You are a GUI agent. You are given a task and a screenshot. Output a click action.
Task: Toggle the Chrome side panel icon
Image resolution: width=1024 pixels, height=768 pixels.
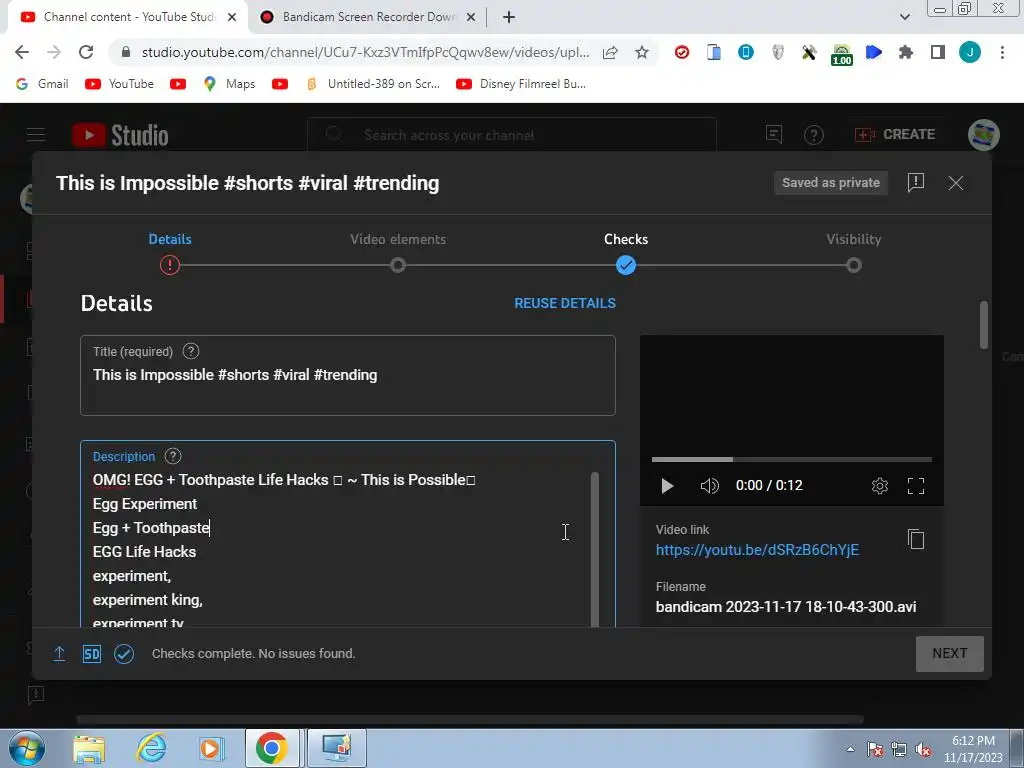[x=938, y=52]
